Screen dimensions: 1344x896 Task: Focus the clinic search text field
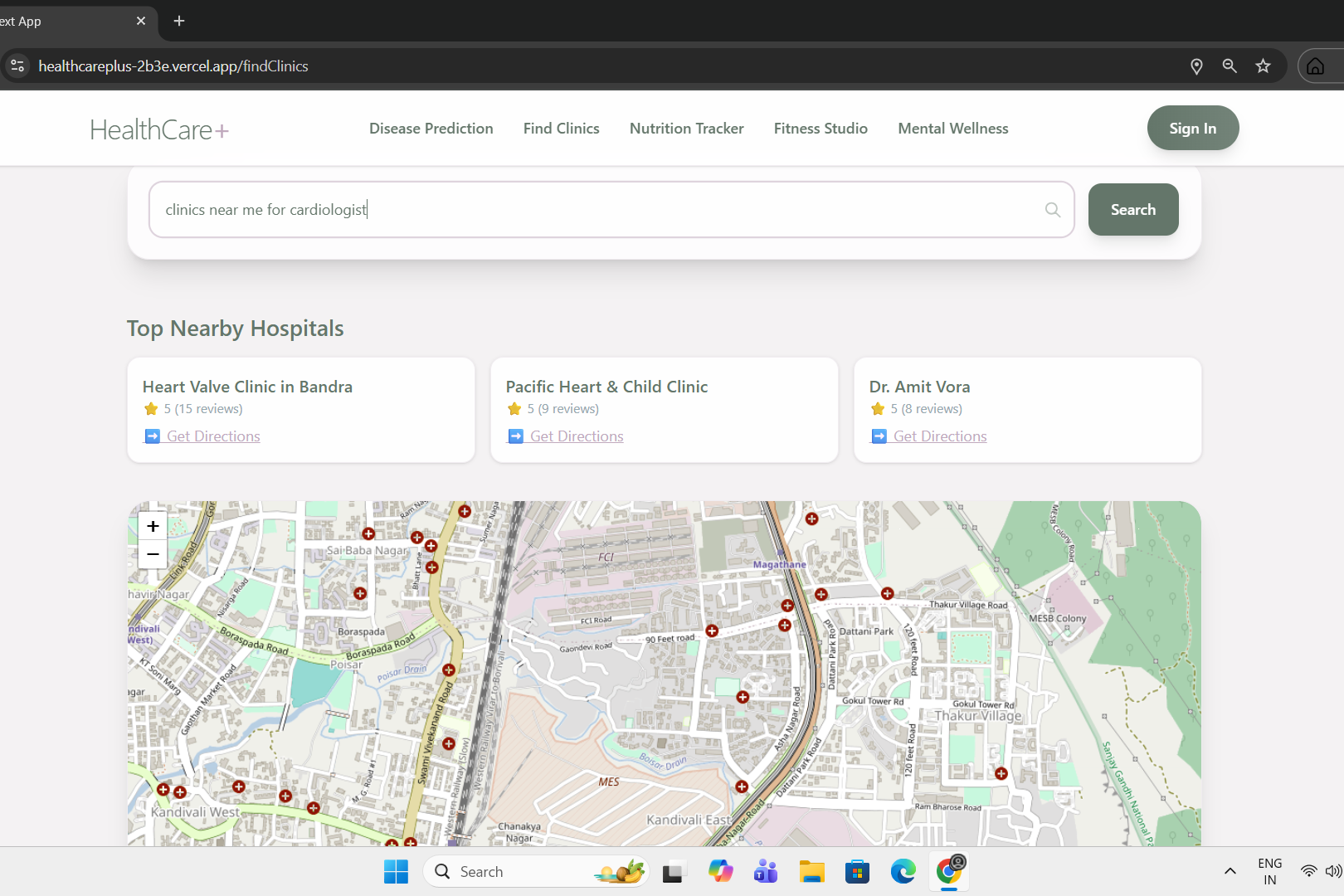coord(611,210)
